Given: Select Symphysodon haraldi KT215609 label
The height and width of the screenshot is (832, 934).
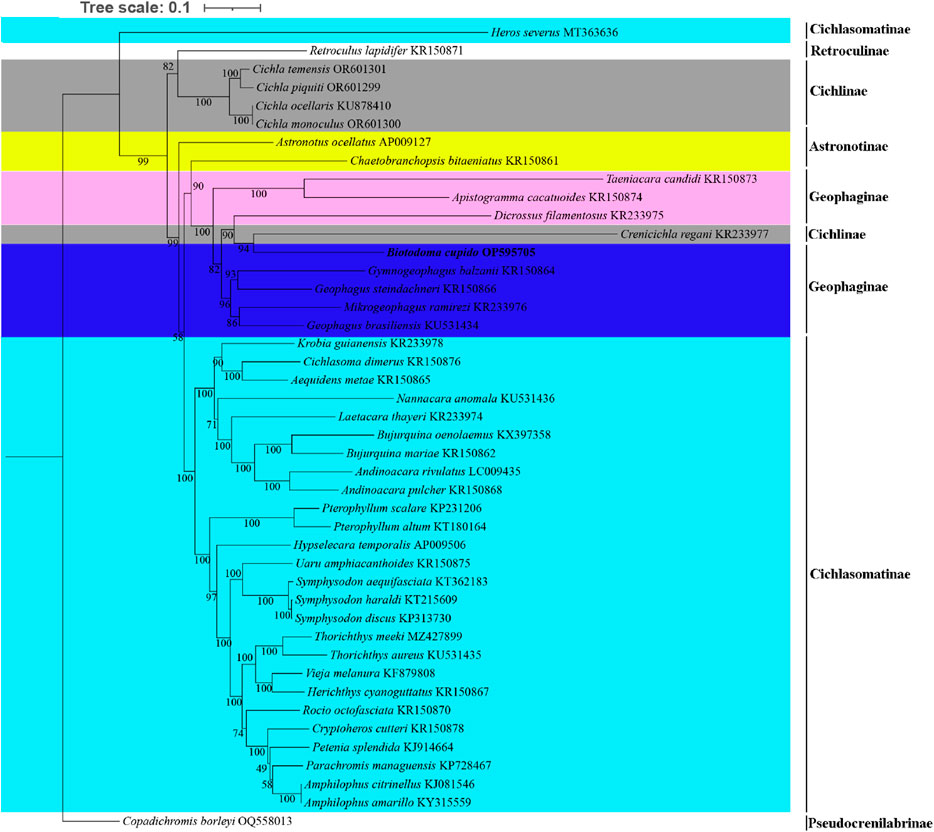Looking at the screenshot, I should [x=376, y=600].
